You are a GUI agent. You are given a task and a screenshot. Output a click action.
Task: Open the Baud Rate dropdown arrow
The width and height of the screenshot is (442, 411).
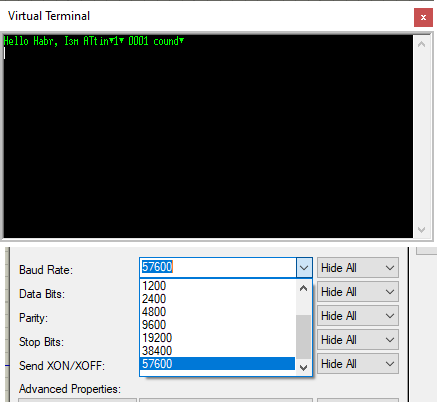coord(304,267)
